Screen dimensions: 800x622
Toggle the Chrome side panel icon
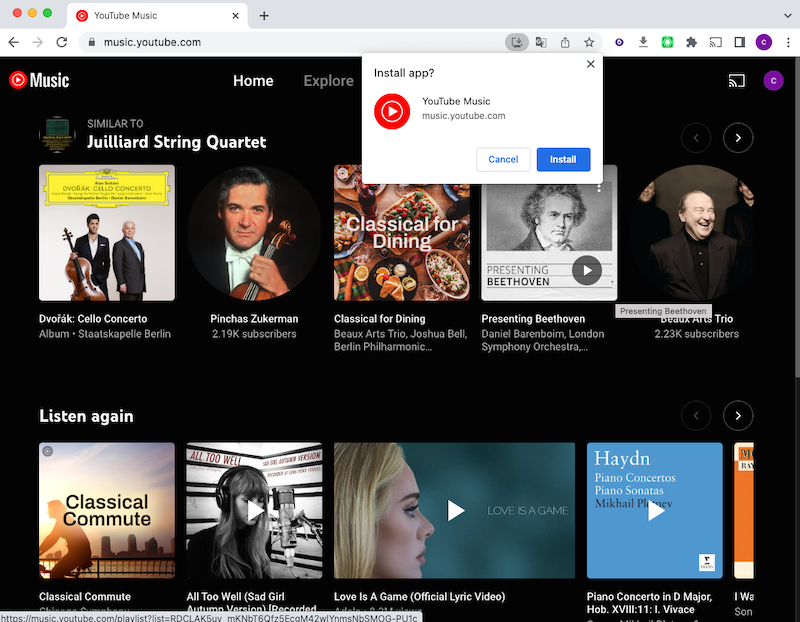[x=740, y=42]
